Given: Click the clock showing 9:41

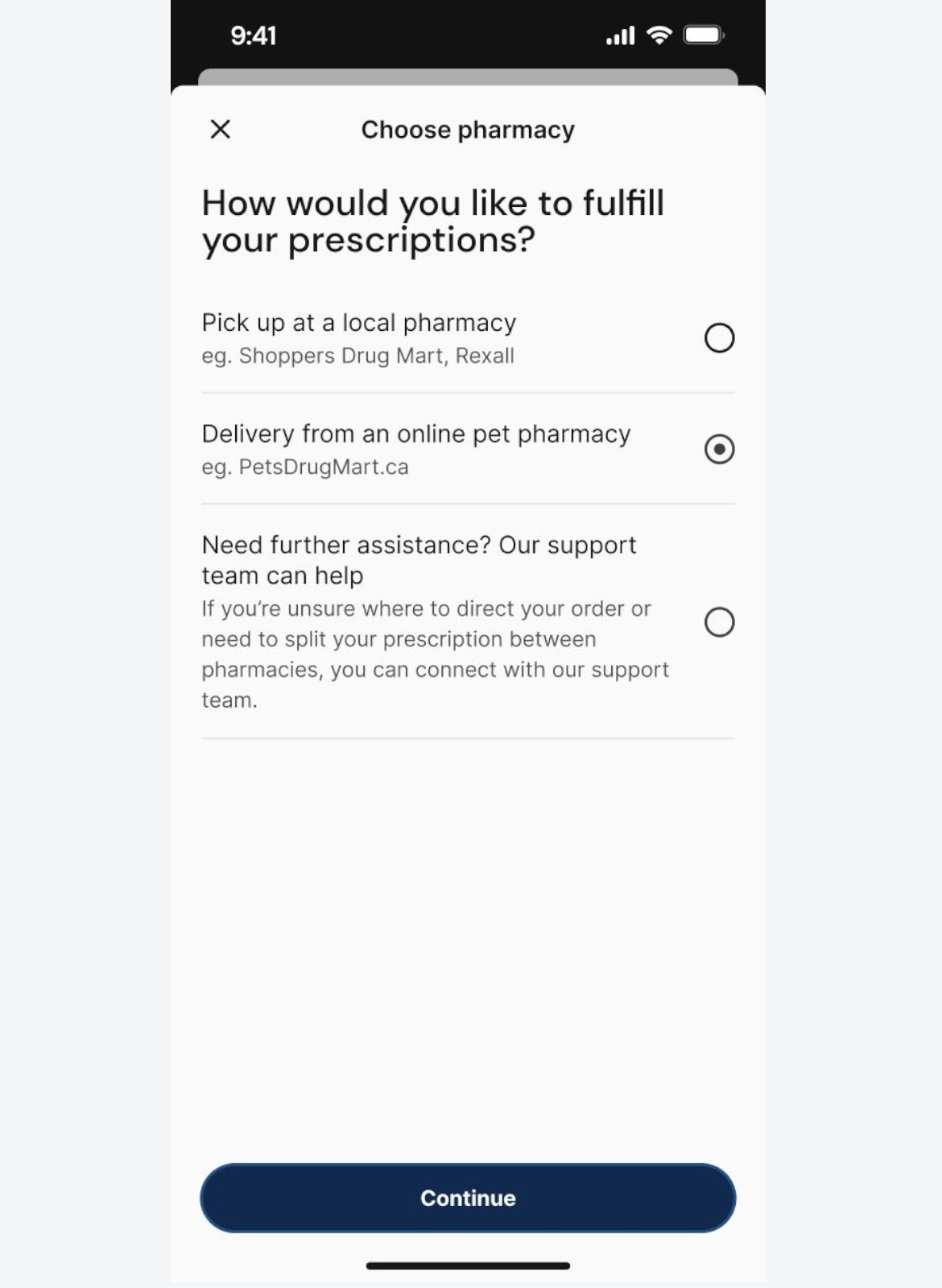Looking at the screenshot, I should (254, 35).
